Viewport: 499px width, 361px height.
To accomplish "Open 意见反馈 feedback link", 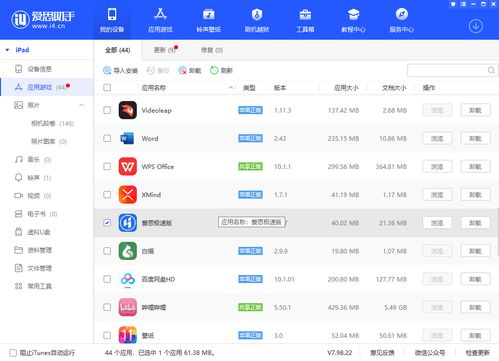I will click(x=382, y=353).
